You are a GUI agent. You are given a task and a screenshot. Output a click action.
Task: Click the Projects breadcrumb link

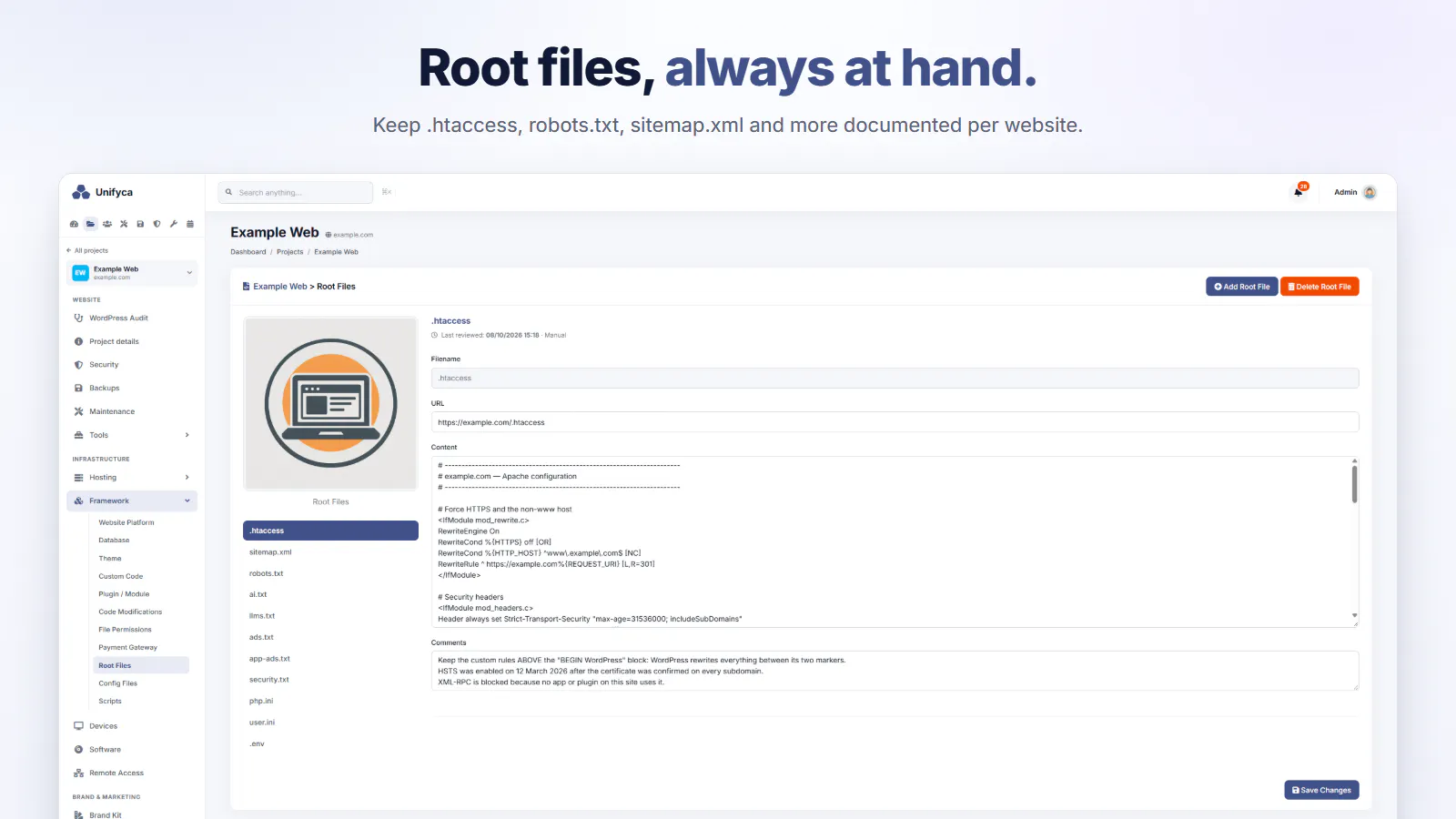point(290,252)
